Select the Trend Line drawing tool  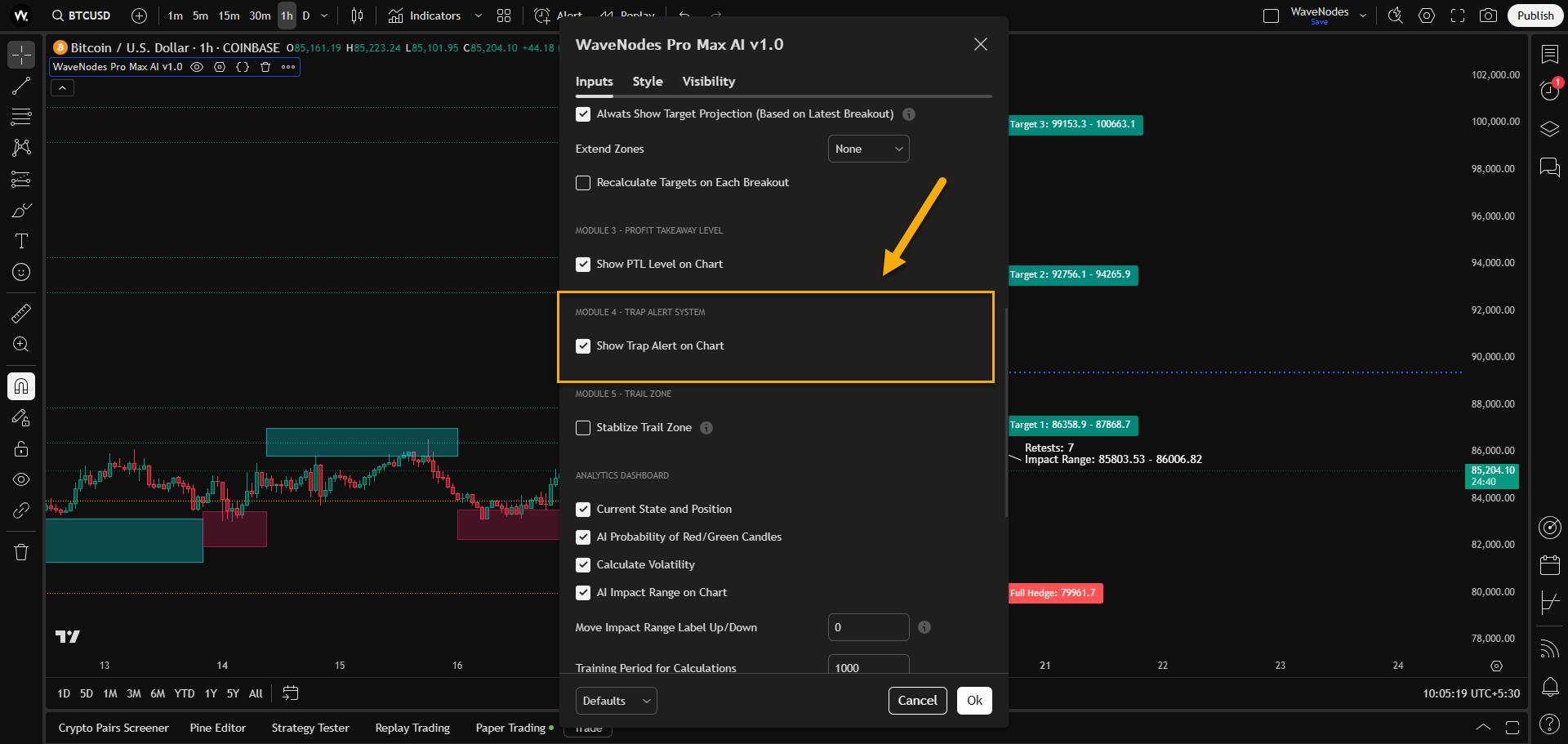coord(20,86)
